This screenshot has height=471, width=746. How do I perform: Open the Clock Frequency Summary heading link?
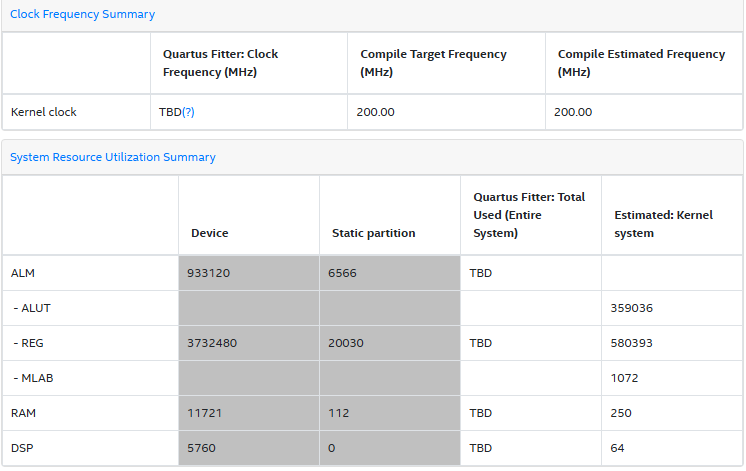[82, 15]
